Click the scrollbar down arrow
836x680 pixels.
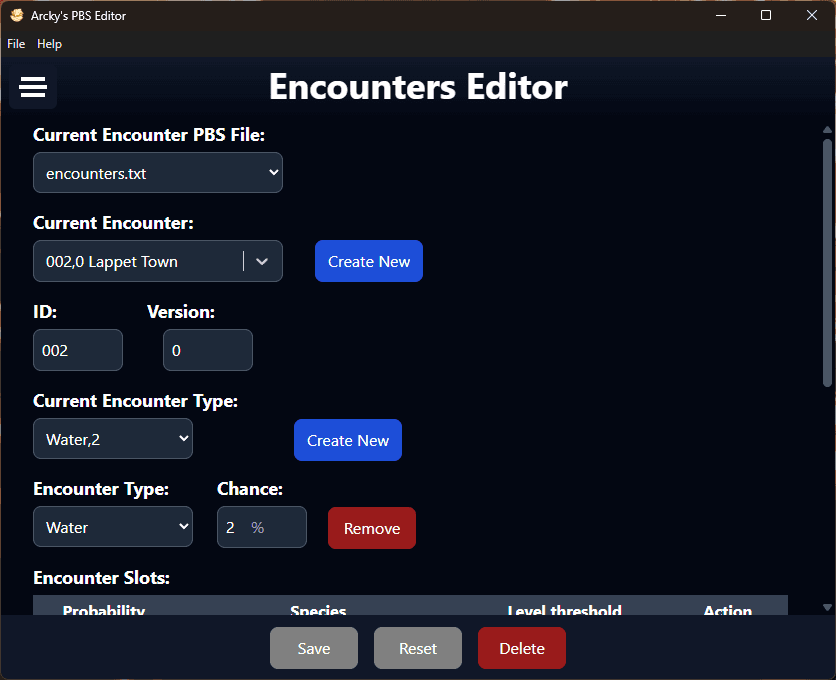pos(827,607)
